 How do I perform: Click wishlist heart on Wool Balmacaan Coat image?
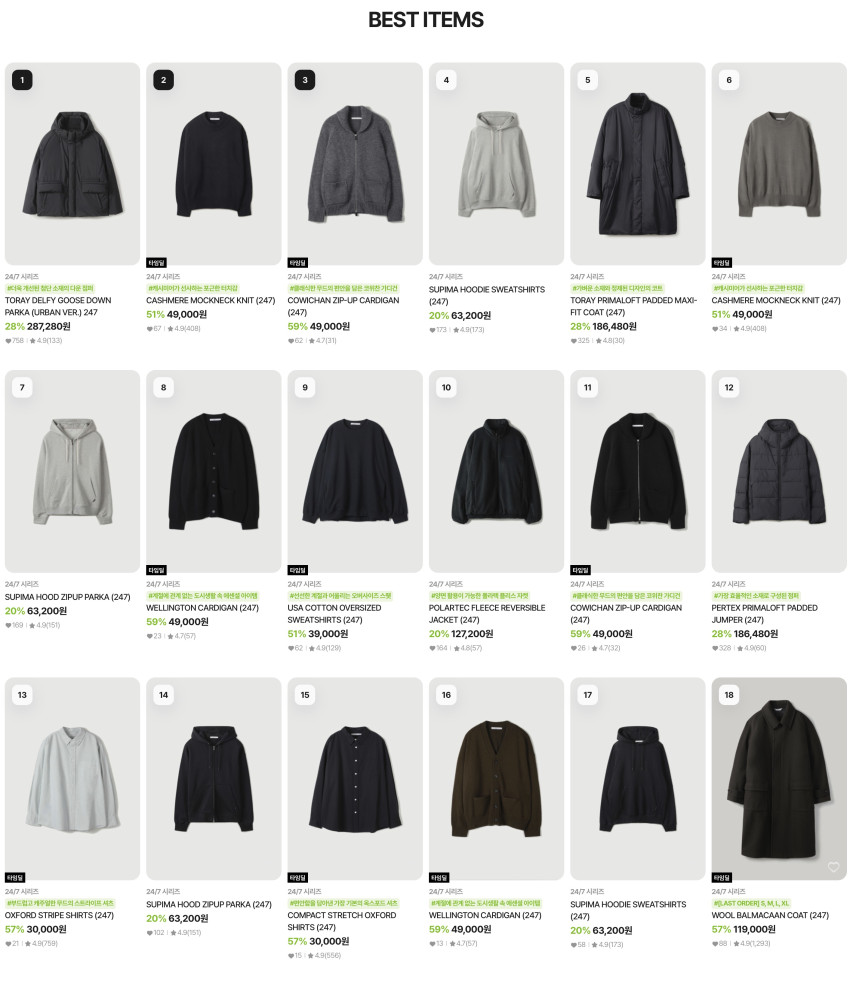(833, 867)
